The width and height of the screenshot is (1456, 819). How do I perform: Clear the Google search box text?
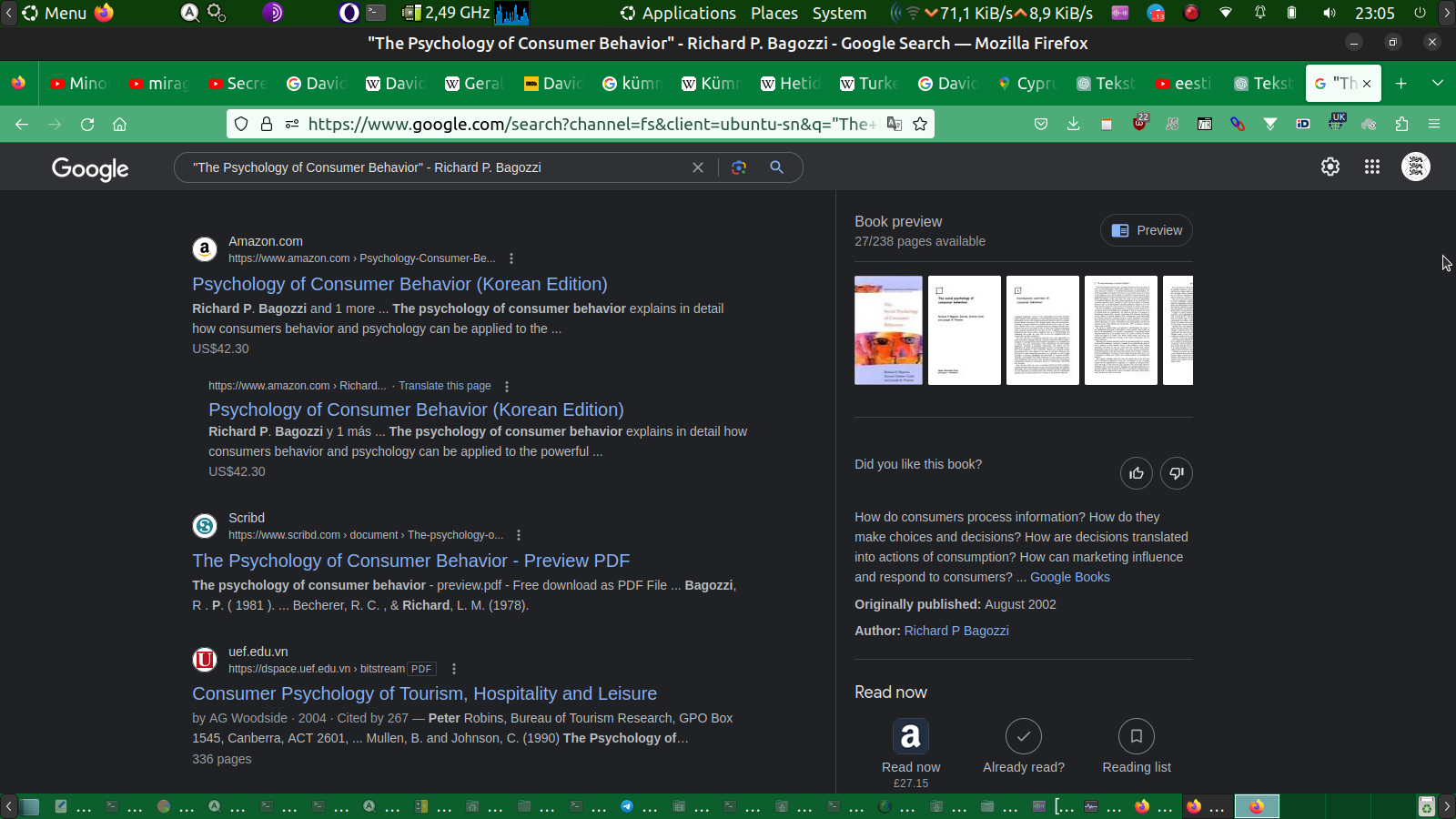(x=698, y=167)
